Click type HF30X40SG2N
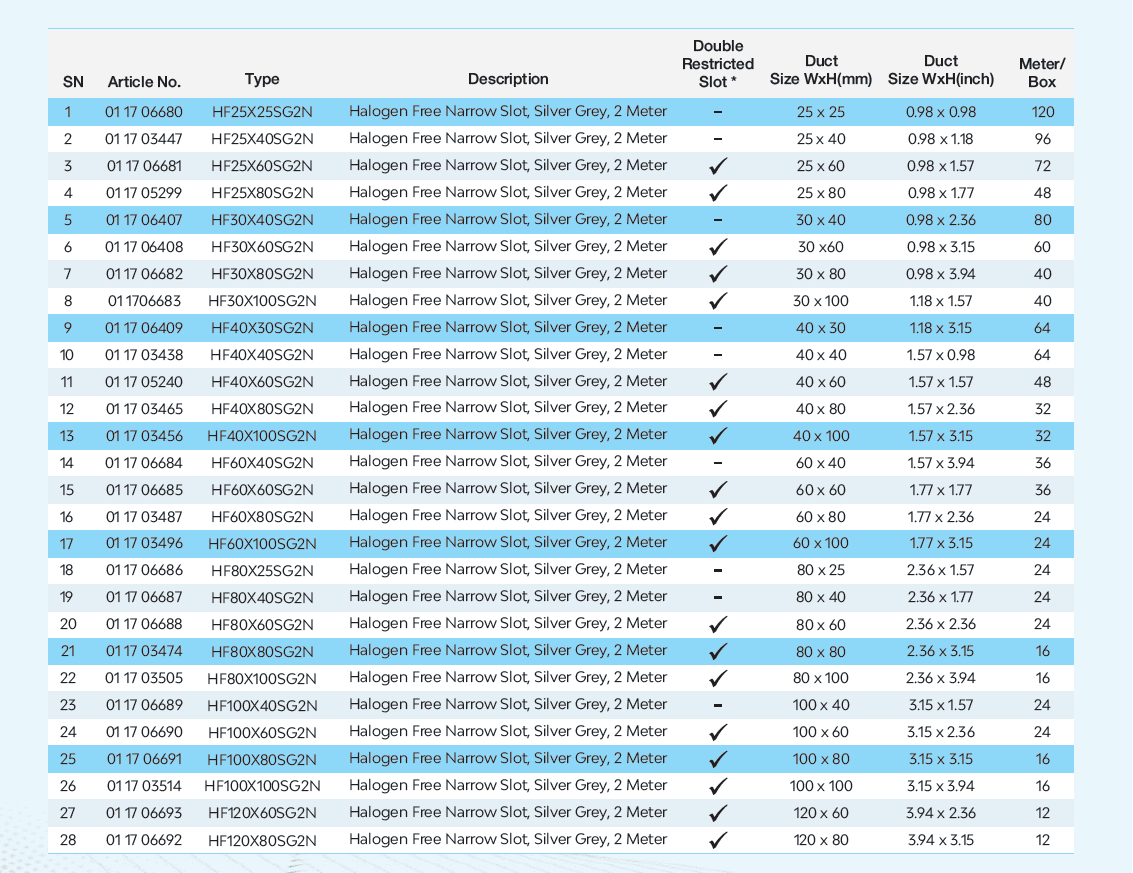Image resolution: width=1133 pixels, height=873 pixels. pyautogui.click(x=262, y=220)
